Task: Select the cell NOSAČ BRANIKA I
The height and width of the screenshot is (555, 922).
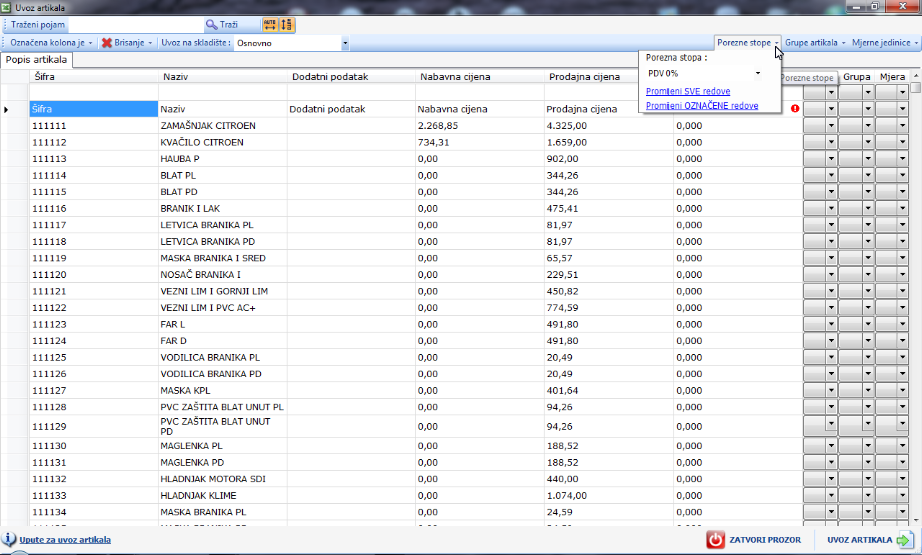Action: point(223,275)
